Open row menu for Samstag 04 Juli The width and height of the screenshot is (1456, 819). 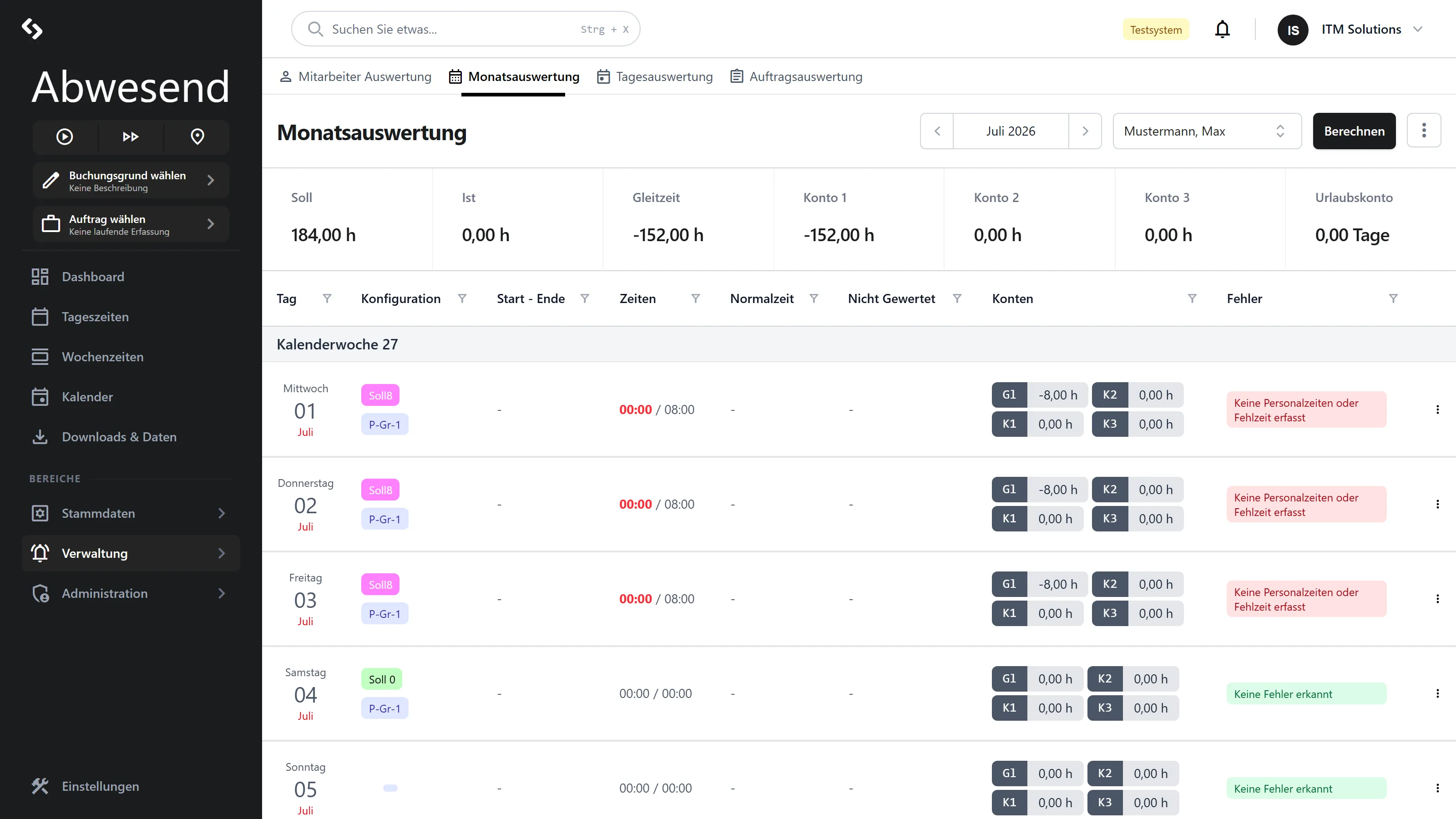pyautogui.click(x=1437, y=693)
